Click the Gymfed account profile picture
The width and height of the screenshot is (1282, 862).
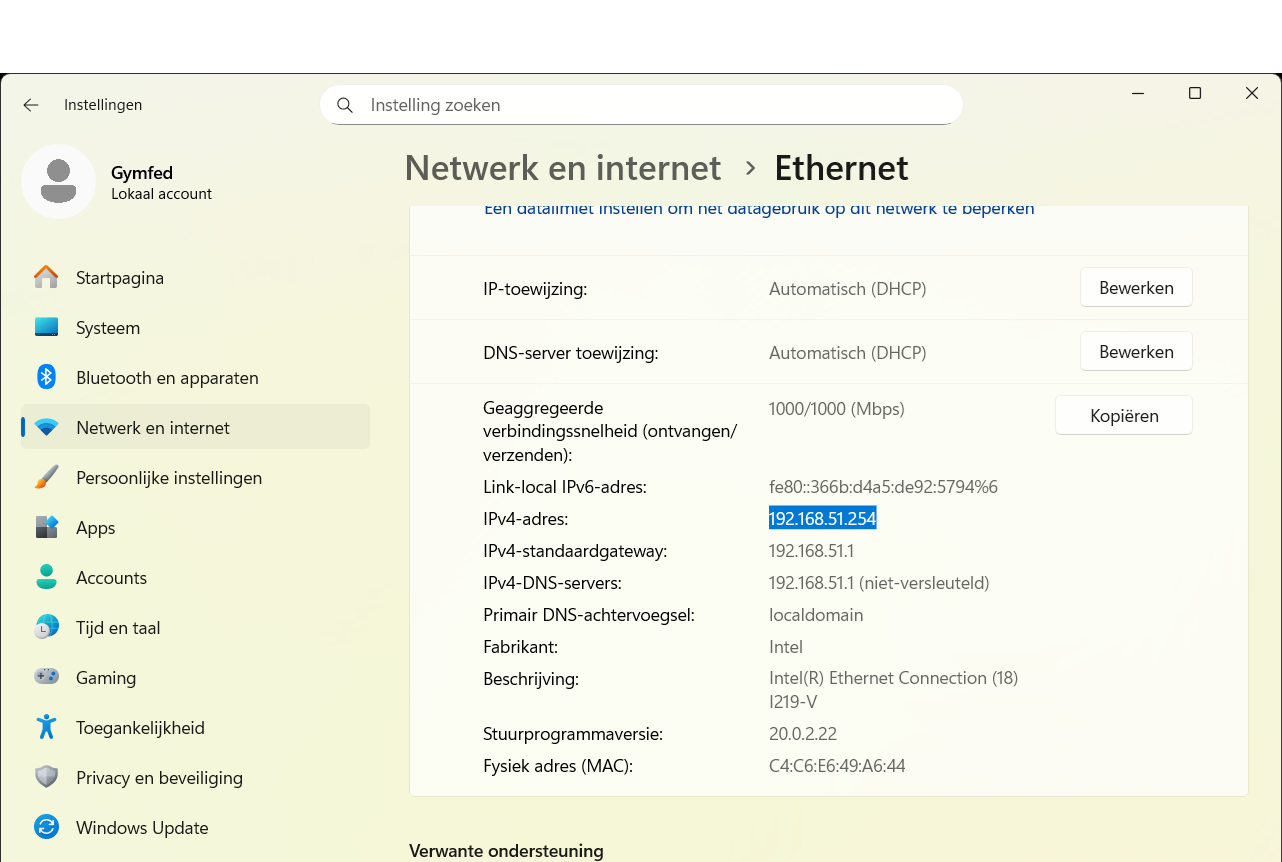click(58, 181)
